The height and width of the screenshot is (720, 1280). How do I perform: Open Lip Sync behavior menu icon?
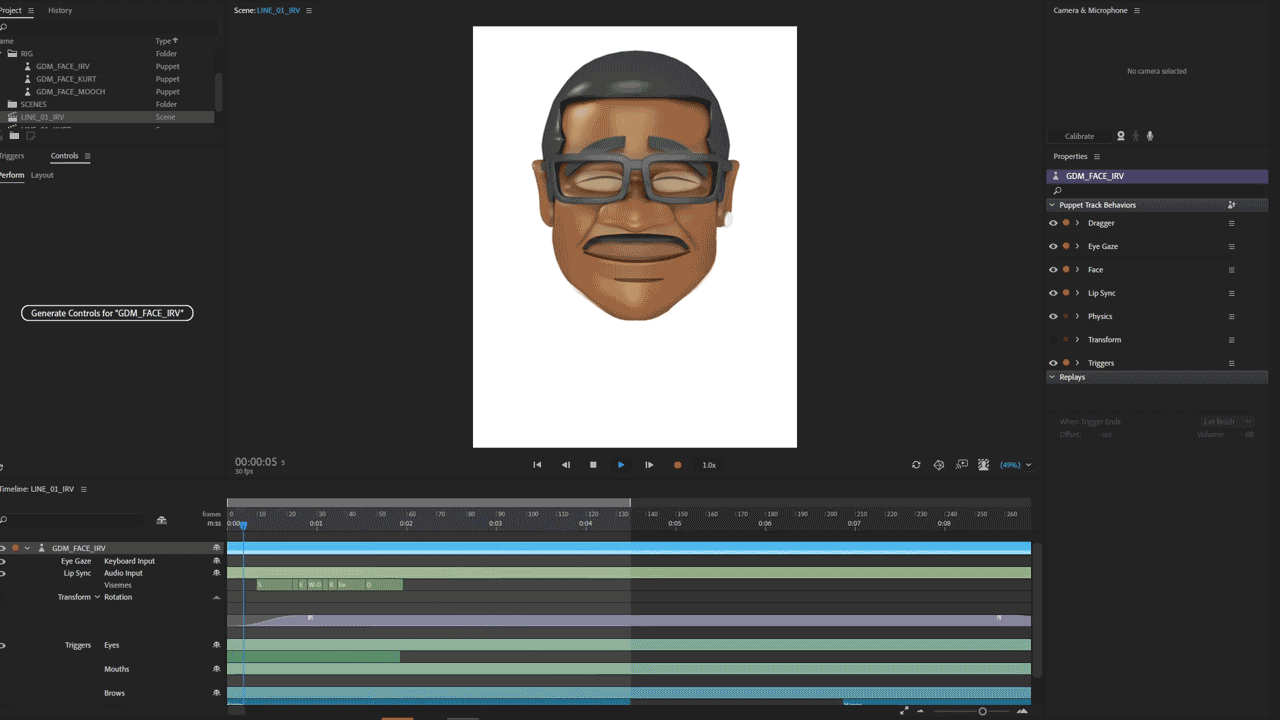[1231, 293]
